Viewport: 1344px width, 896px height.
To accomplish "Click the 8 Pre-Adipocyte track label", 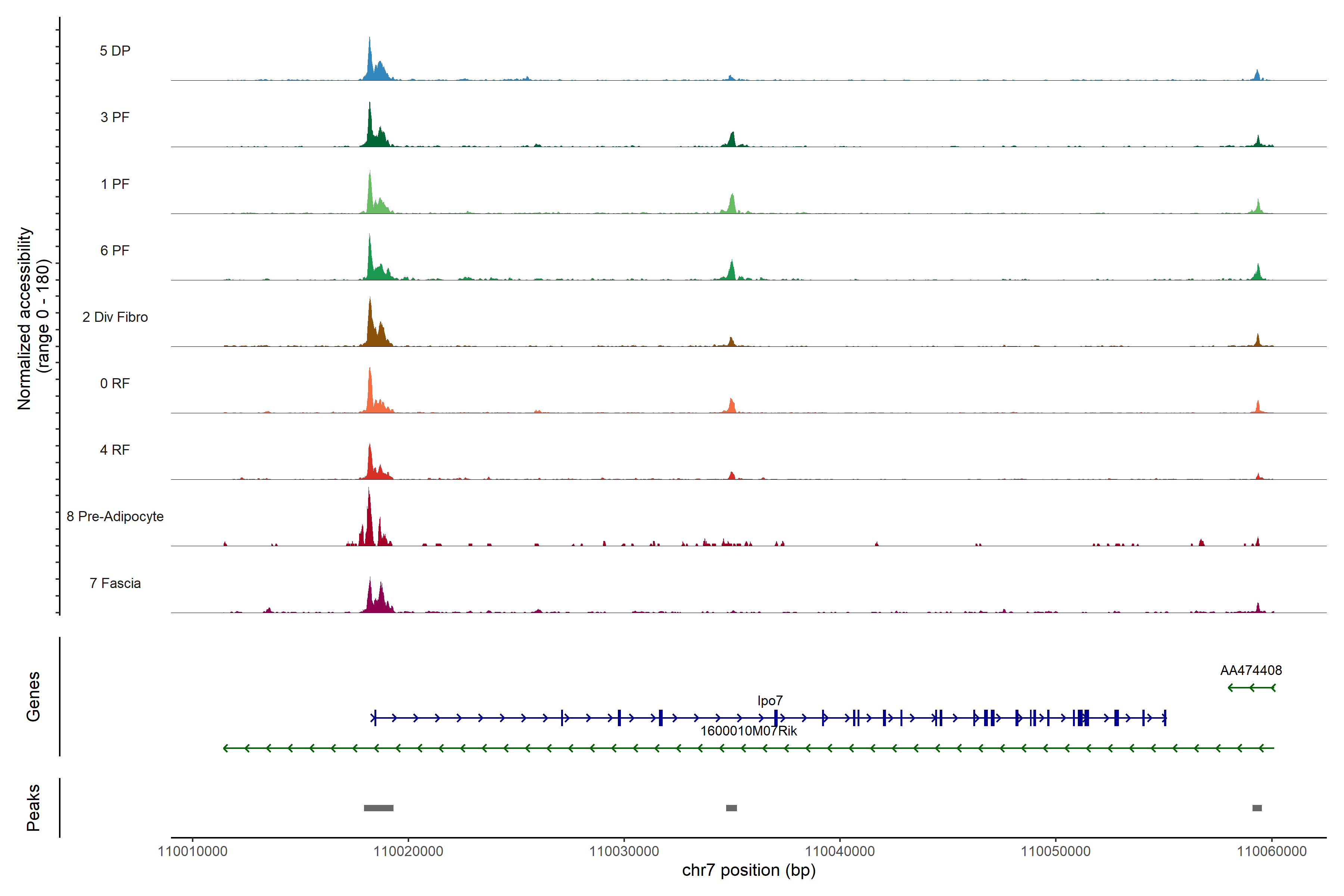I will tap(115, 517).
